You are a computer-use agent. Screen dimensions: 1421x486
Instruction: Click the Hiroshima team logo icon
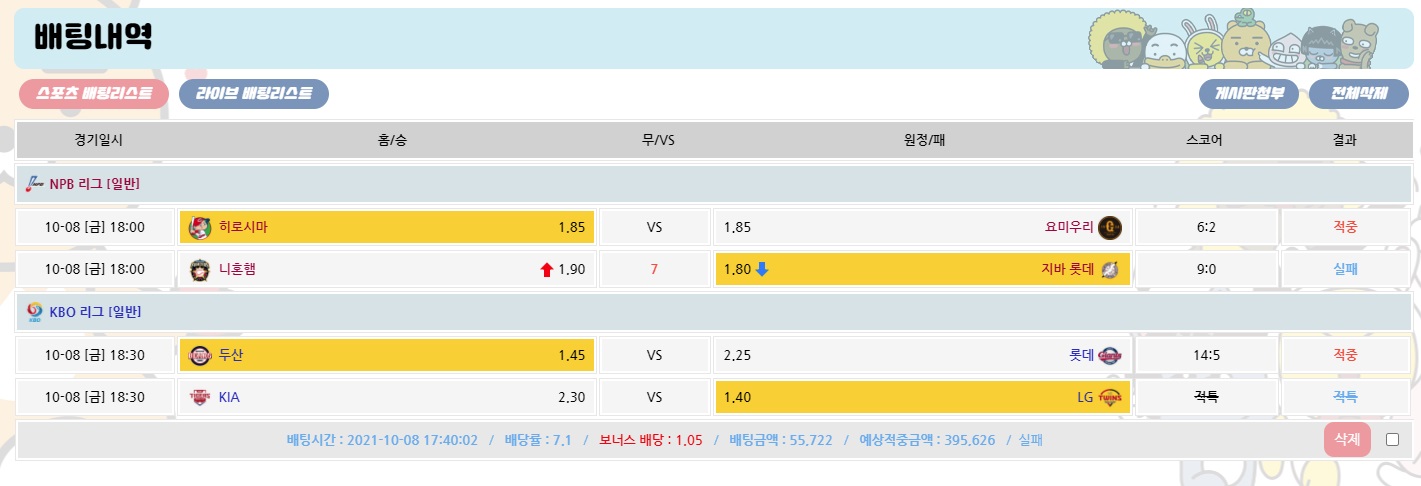pyautogui.click(x=200, y=227)
